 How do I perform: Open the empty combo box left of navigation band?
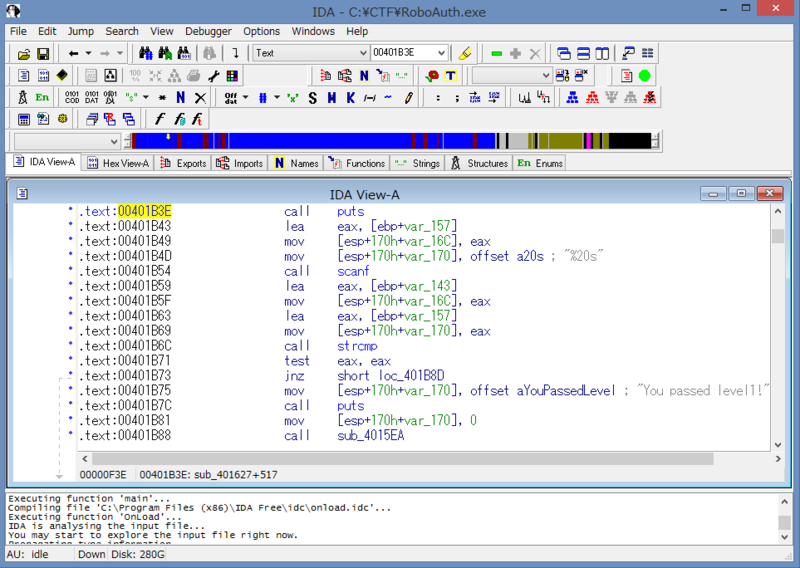(66, 141)
